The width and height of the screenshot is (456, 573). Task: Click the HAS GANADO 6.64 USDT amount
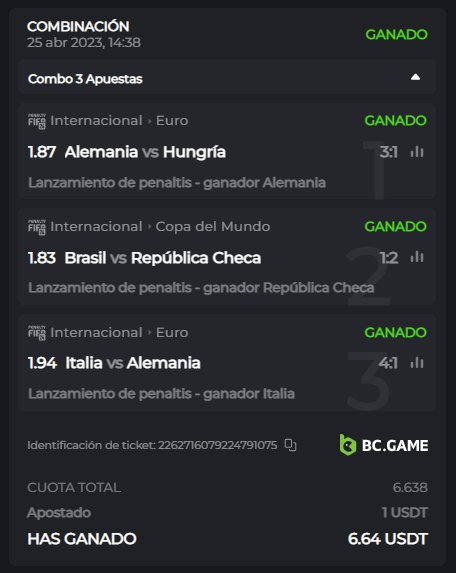(388, 539)
